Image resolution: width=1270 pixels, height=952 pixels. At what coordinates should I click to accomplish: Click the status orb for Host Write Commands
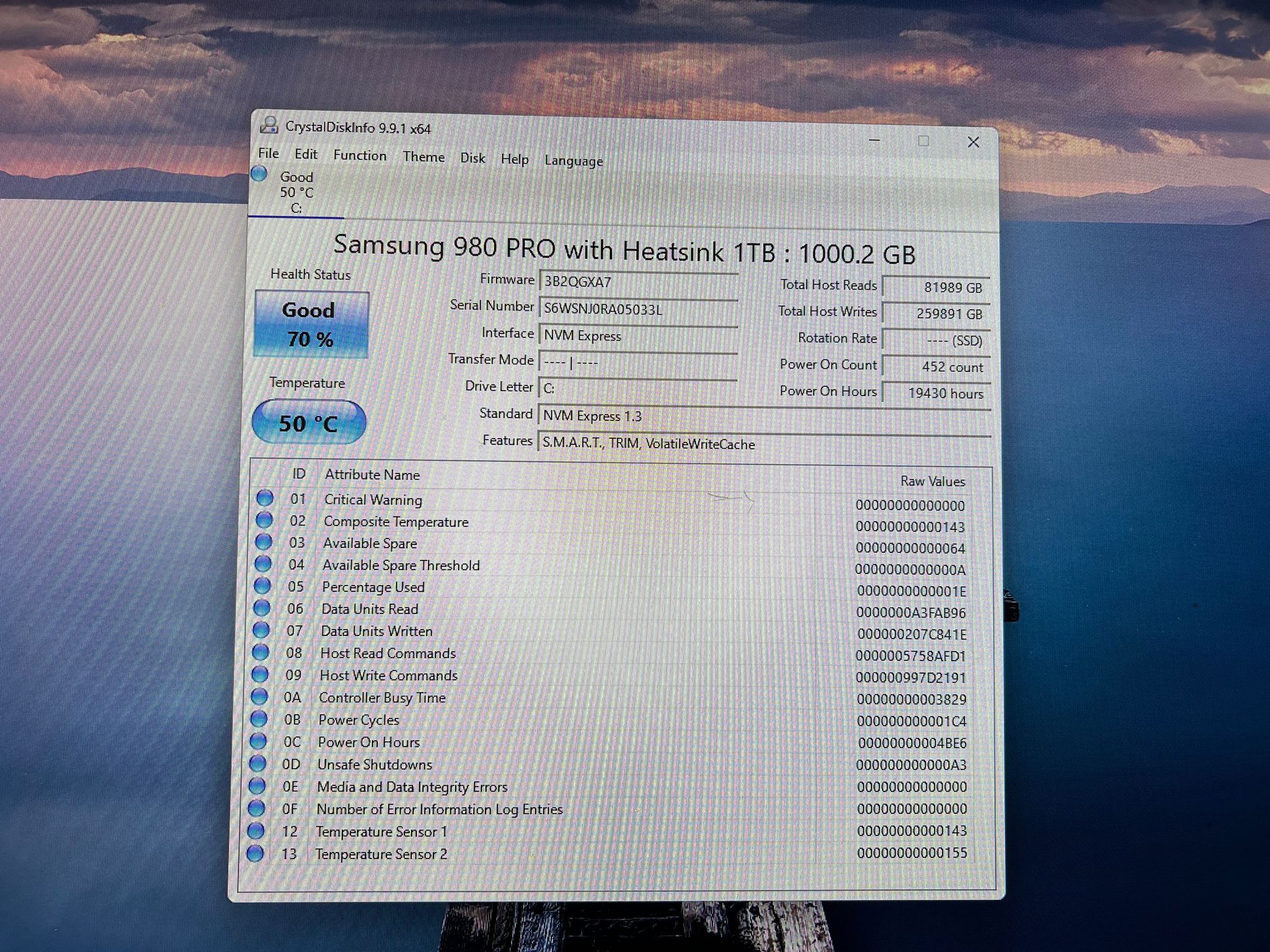click(x=260, y=674)
